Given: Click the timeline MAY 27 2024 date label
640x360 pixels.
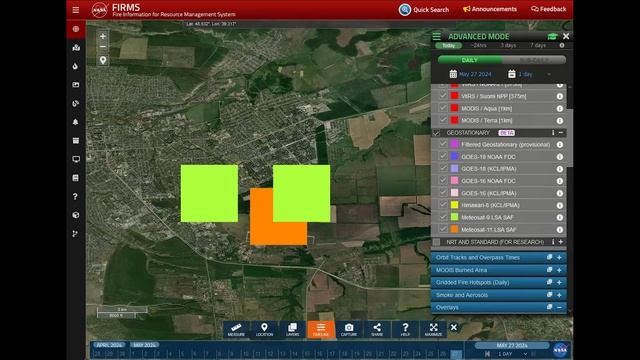Looking at the screenshot, I should pyautogui.click(x=512, y=345).
